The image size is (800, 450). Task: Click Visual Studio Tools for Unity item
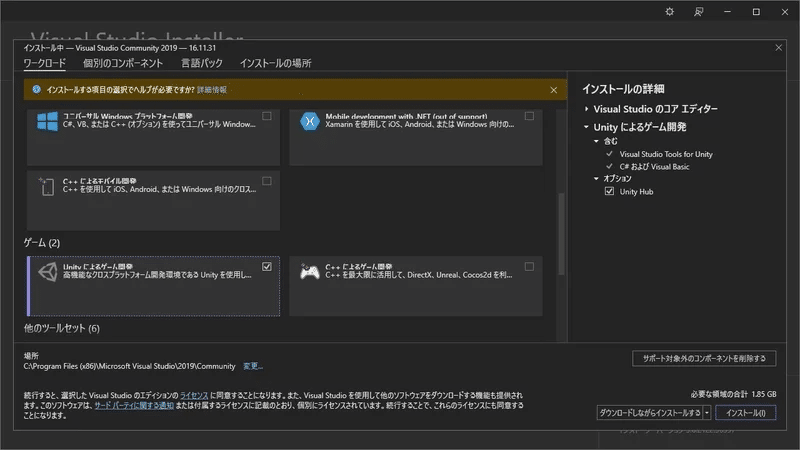(666, 154)
